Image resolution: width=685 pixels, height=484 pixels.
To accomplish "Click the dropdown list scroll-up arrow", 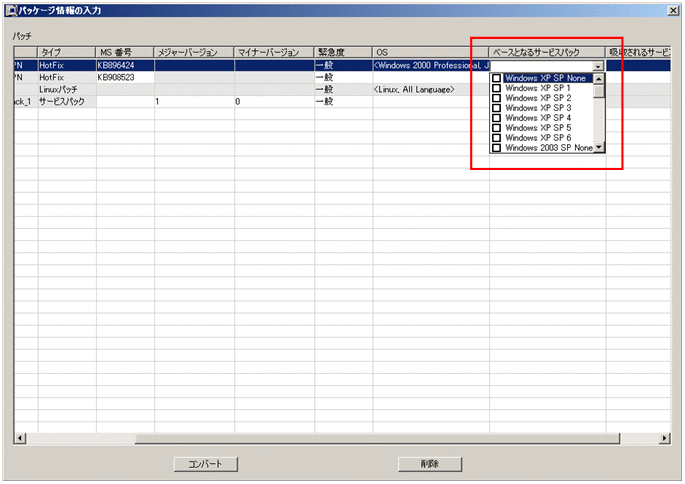I will point(599,79).
